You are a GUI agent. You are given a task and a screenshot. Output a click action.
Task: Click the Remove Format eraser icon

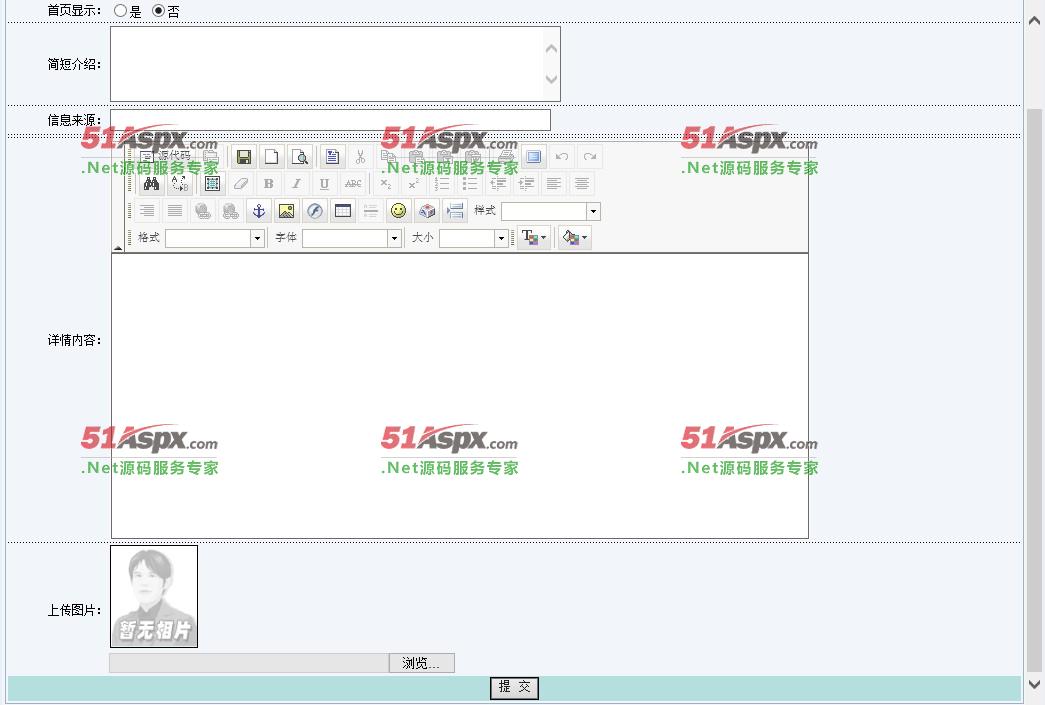coord(240,184)
